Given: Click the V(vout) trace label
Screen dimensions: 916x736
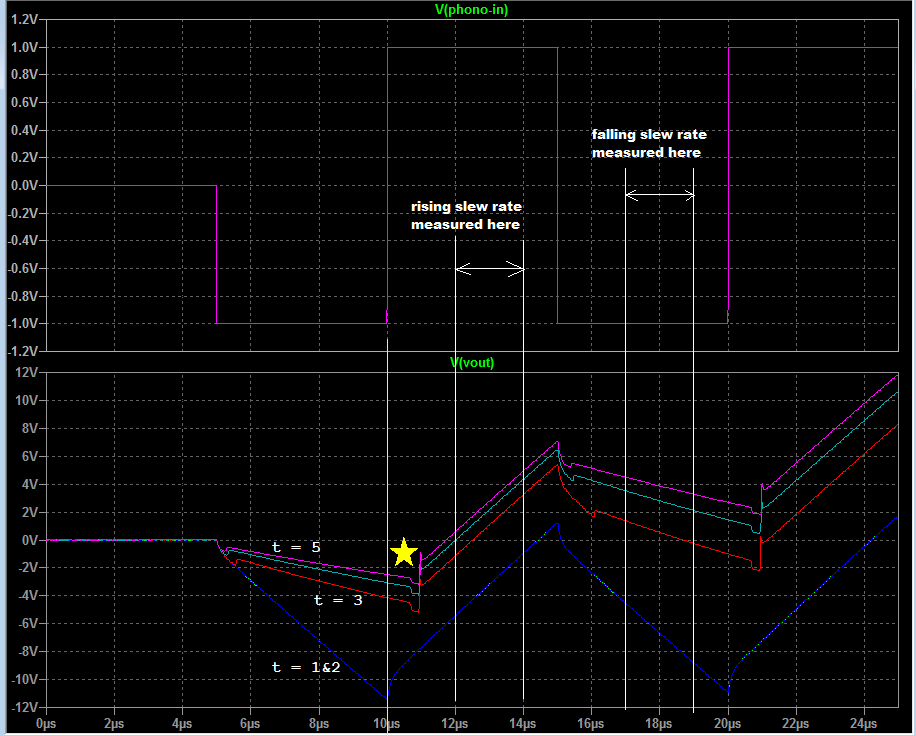Looking at the screenshot, I should pyautogui.click(x=472, y=363).
